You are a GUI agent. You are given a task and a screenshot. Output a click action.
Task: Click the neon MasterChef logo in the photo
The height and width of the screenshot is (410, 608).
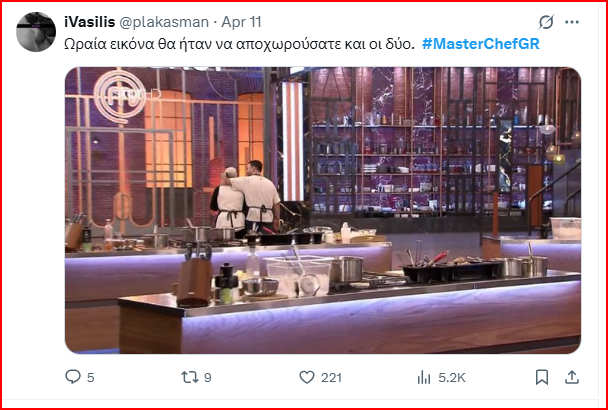coord(120,95)
